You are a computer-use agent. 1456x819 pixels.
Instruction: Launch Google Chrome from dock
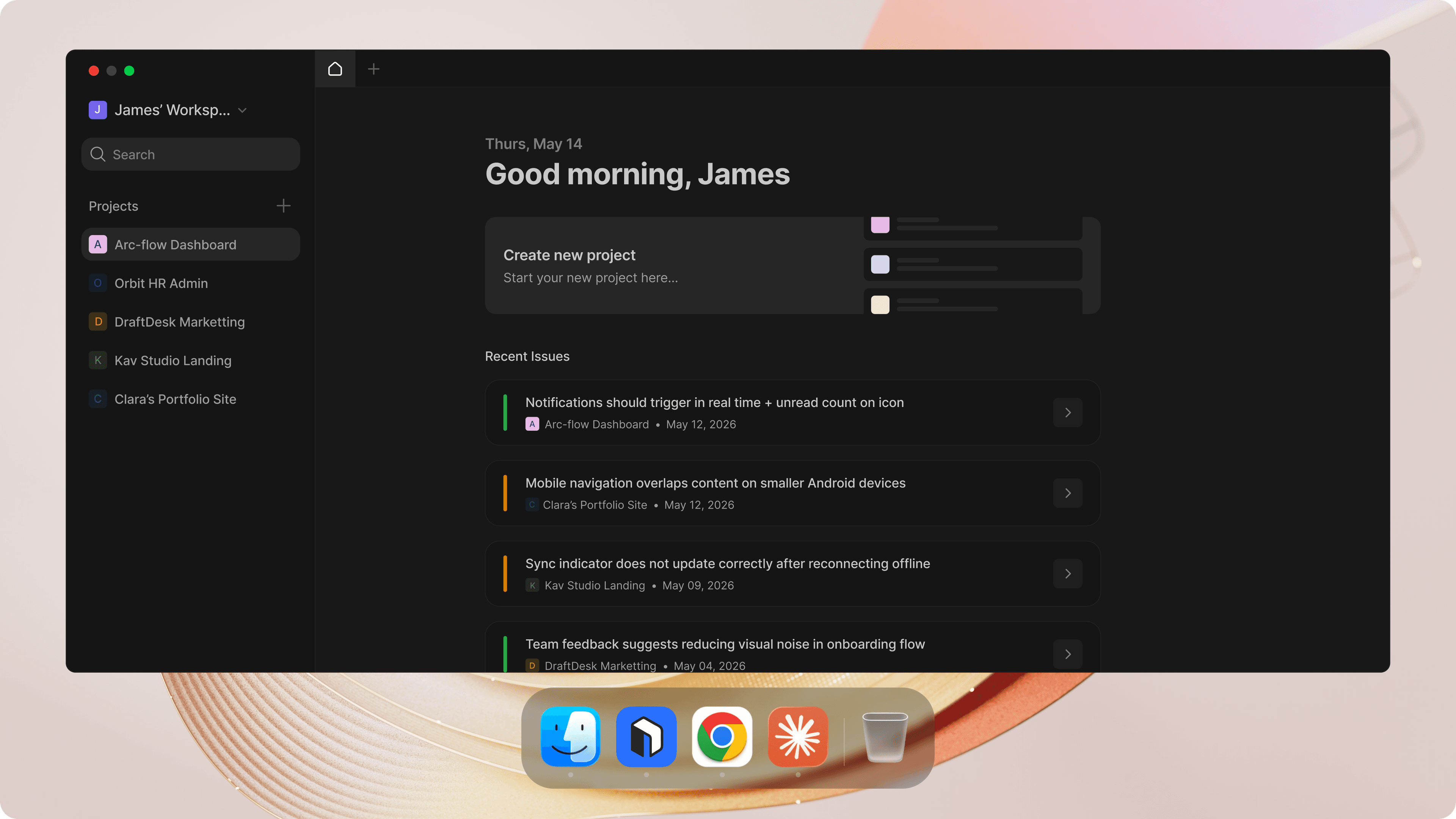[722, 736]
